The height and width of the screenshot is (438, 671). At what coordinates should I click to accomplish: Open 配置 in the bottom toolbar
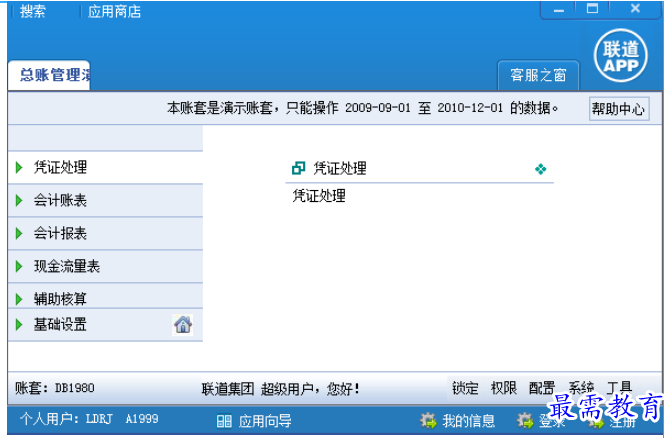pyautogui.click(x=542, y=388)
